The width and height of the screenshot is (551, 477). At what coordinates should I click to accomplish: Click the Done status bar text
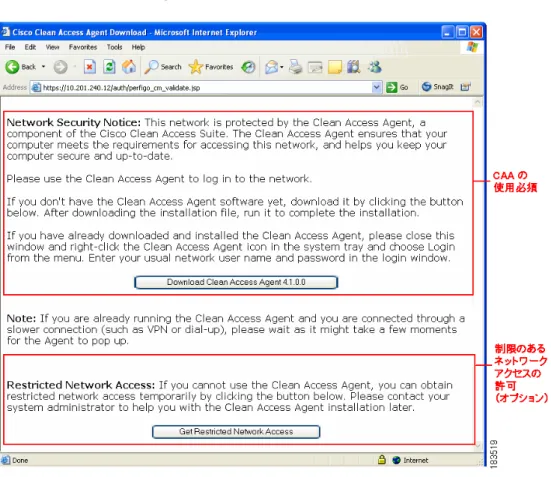20,460
